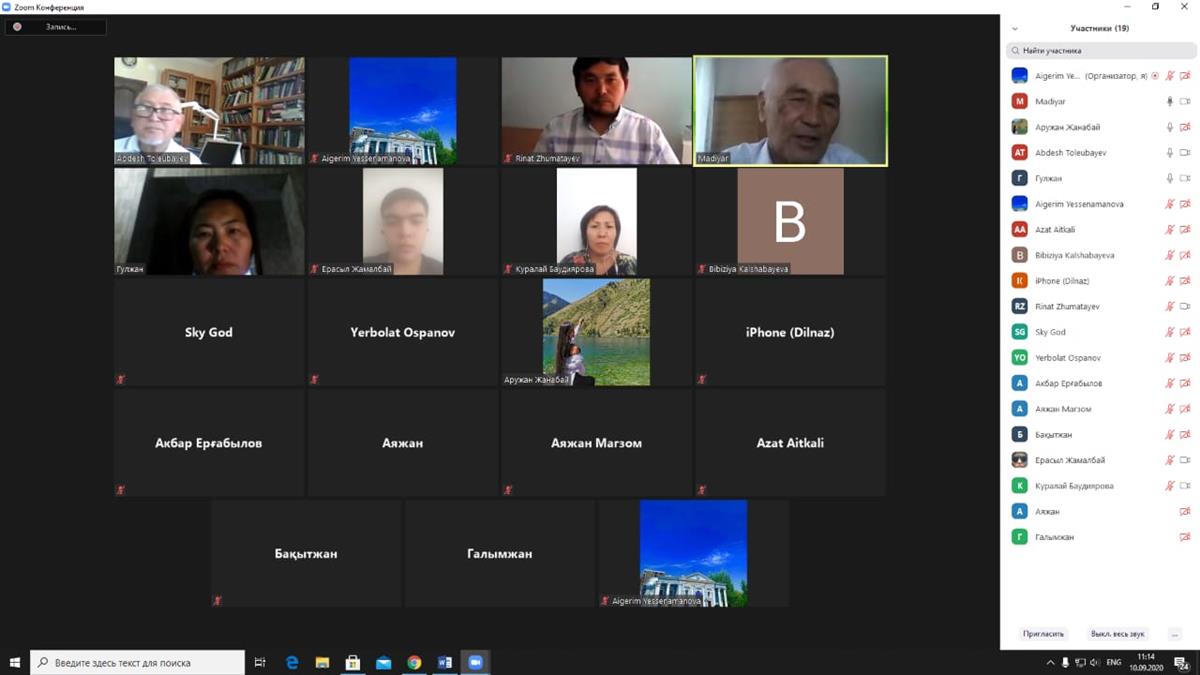
Task: Select Bibiziya Kalshabayeva in participants list
Action: (x=1074, y=255)
